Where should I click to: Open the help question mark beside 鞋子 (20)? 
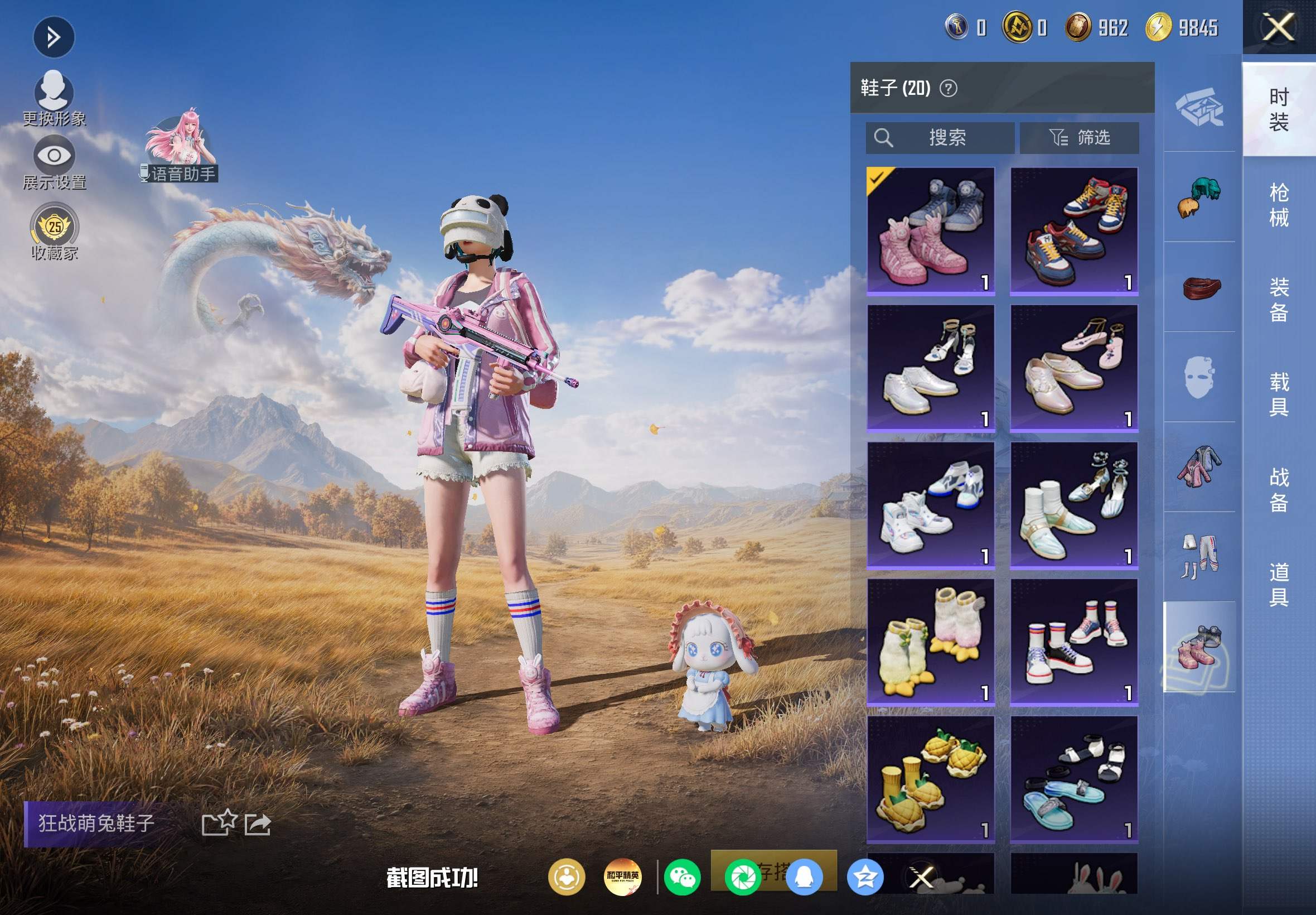click(948, 88)
